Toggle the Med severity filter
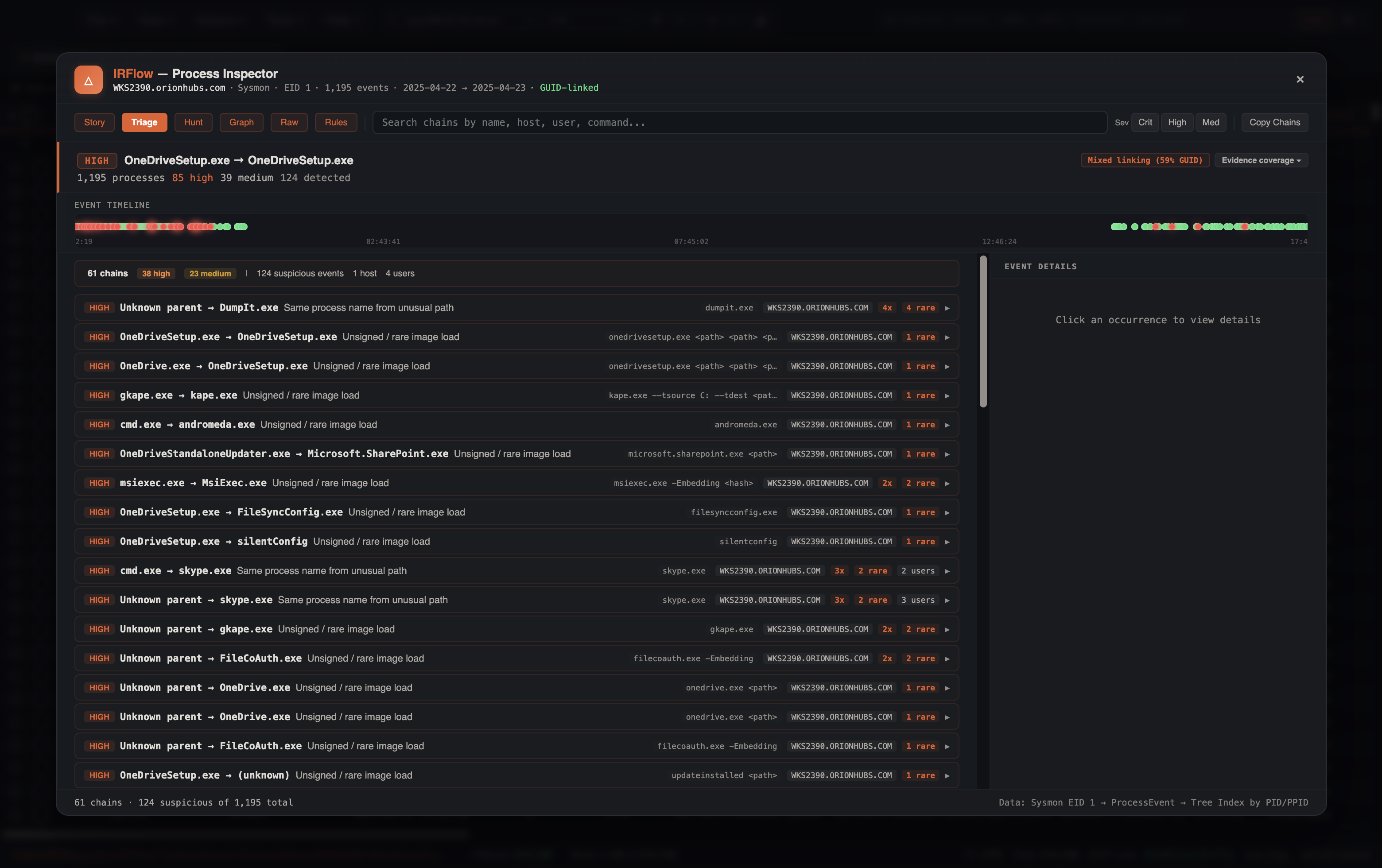1382x868 pixels. click(x=1211, y=122)
